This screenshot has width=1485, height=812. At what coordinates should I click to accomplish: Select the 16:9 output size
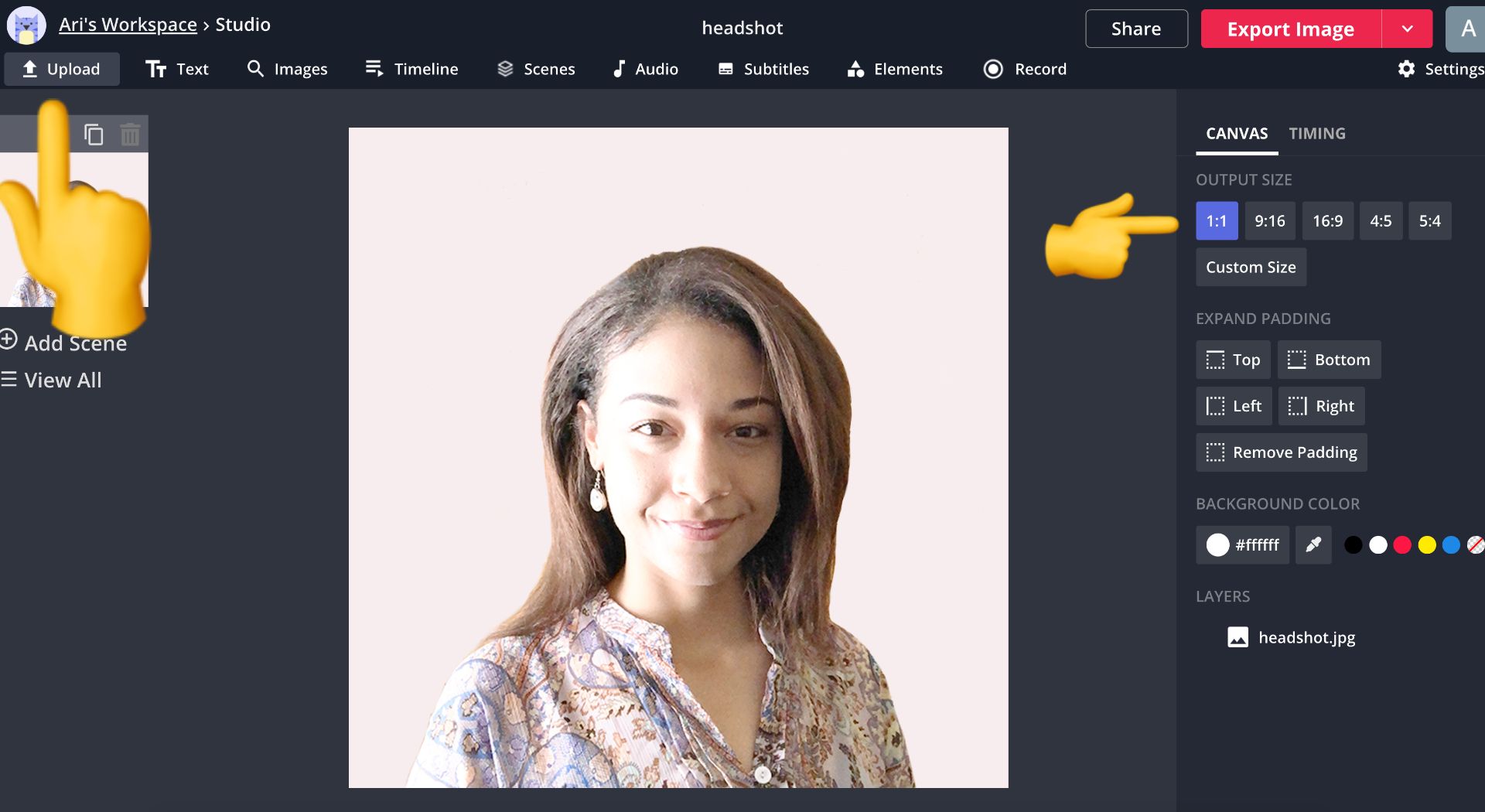click(x=1327, y=221)
